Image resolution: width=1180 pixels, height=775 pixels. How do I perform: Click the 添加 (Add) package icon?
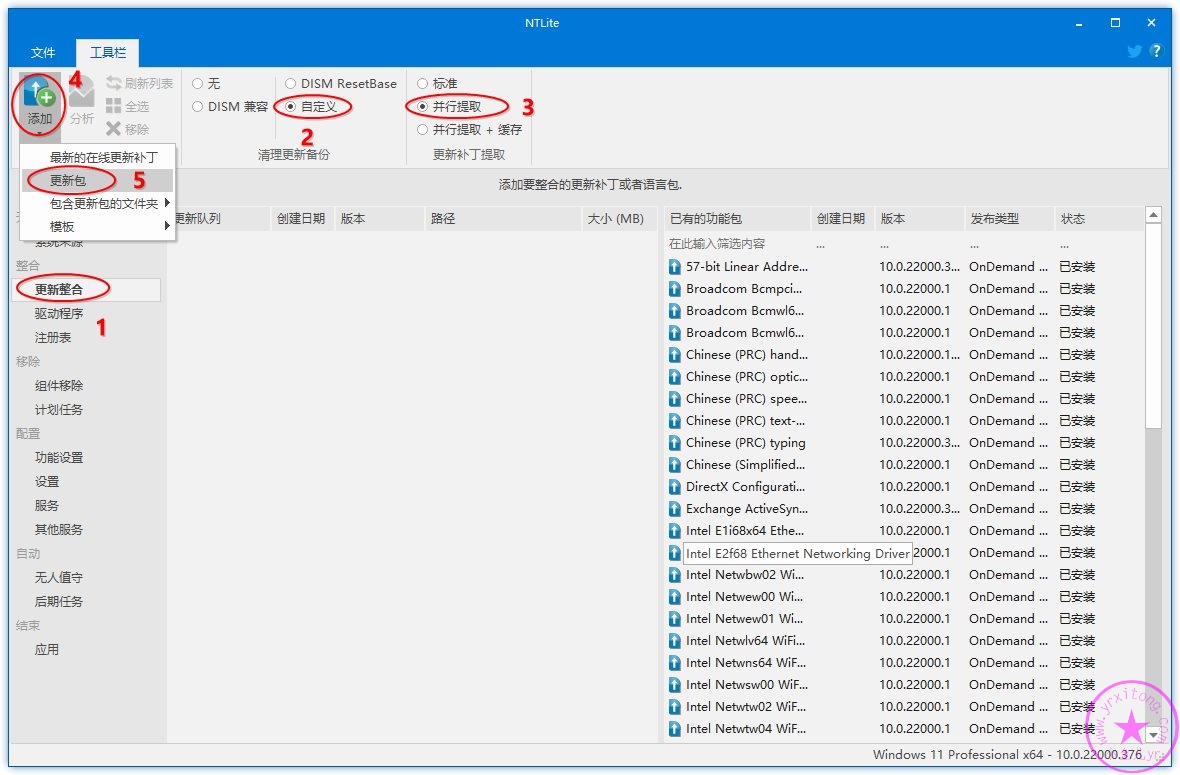tap(39, 93)
